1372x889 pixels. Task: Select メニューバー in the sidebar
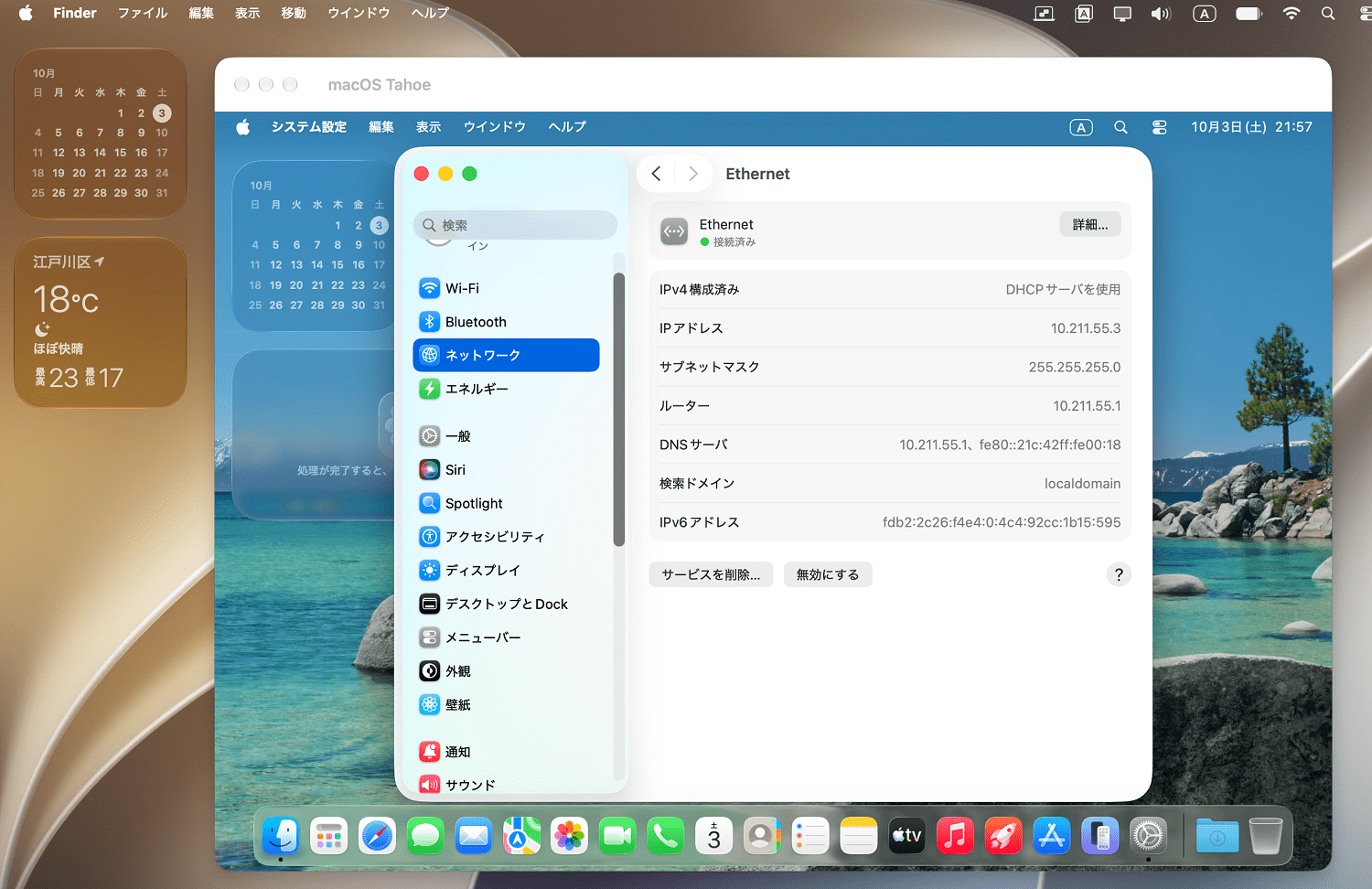pyautogui.click(x=506, y=637)
